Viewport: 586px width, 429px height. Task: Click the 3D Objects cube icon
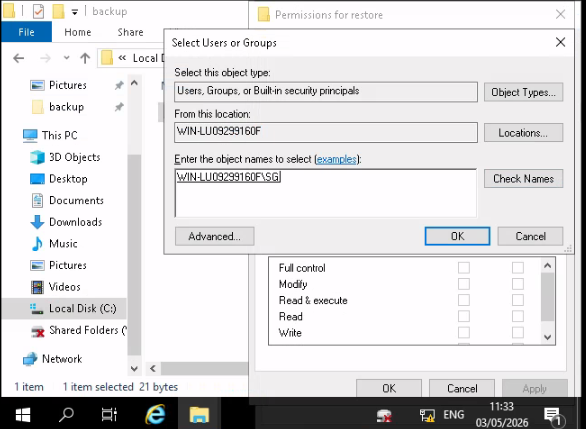click(37, 157)
